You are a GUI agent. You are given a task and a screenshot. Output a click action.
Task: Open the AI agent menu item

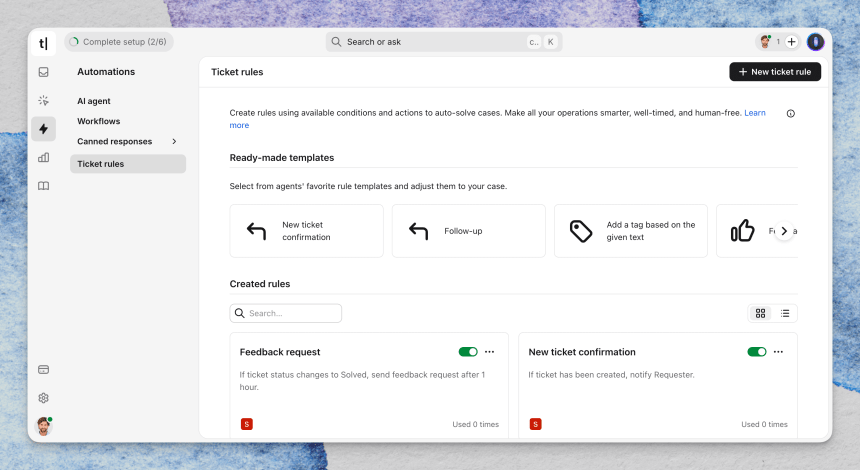coord(94,101)
